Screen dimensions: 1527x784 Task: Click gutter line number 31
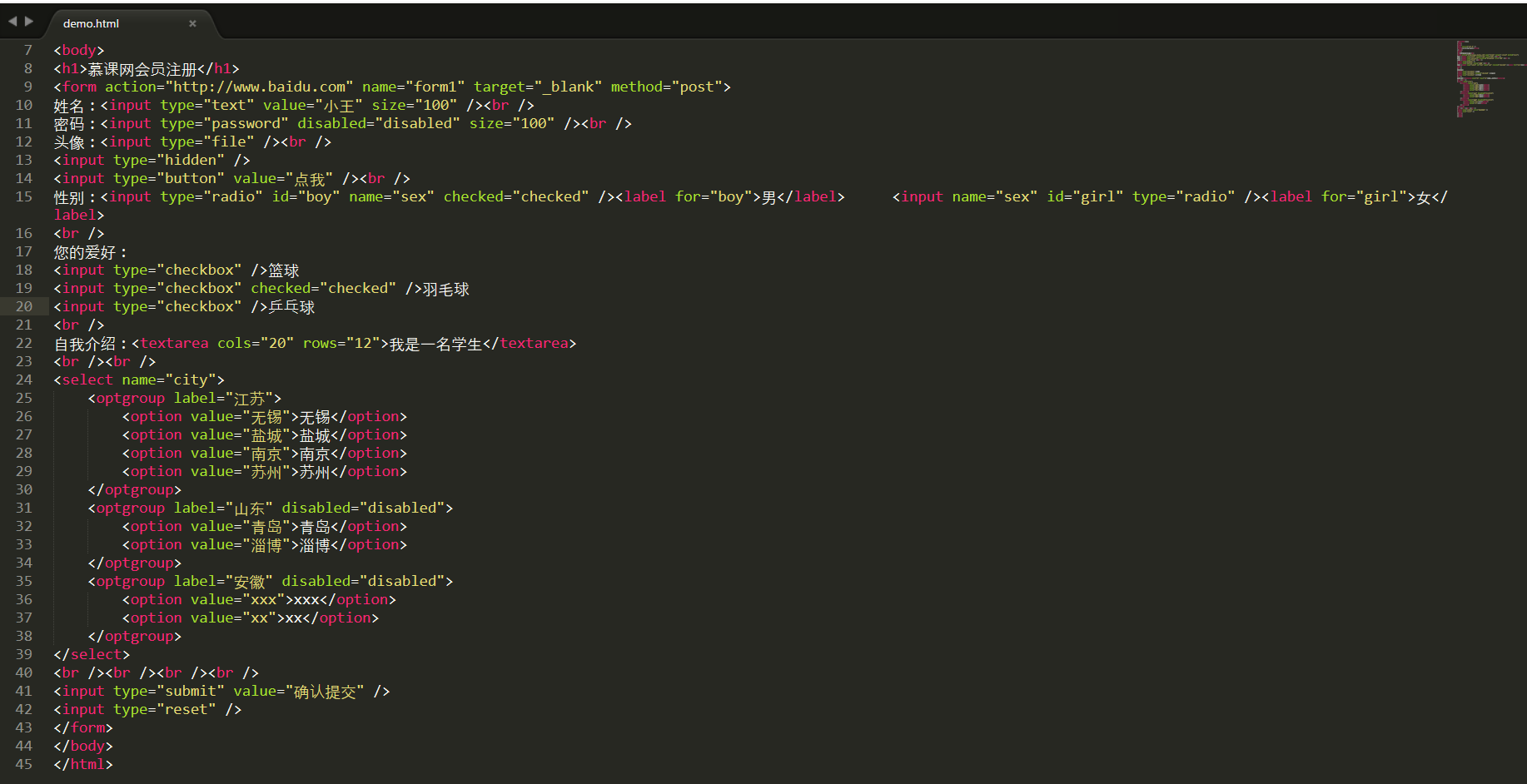tap(23, 508)
